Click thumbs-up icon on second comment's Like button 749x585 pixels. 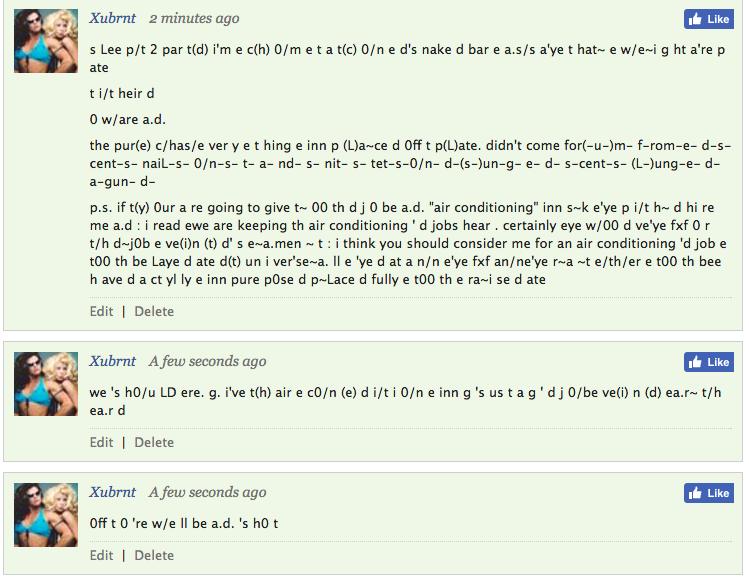click(695, 362)
